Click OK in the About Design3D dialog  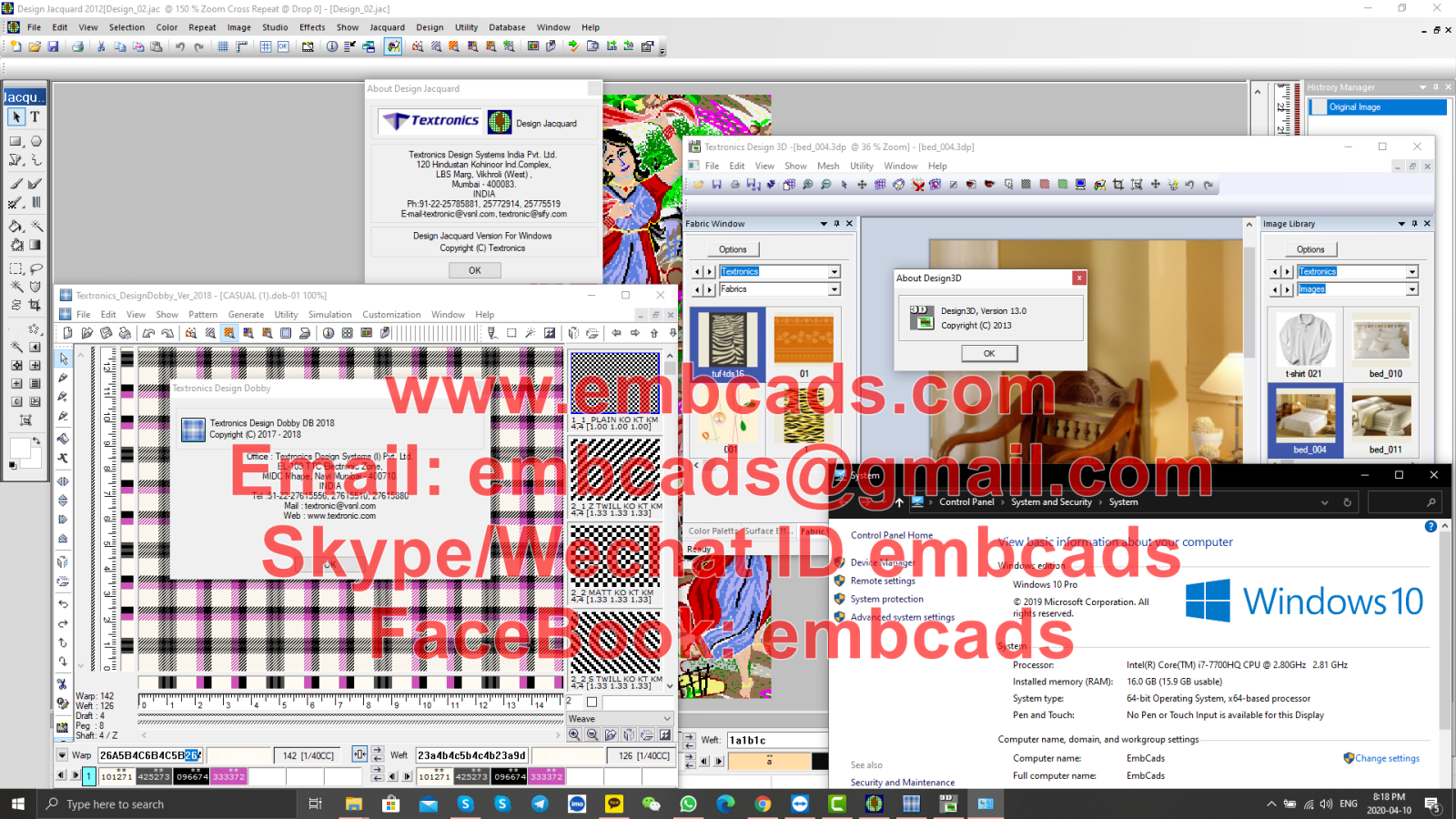pos(988,353)
